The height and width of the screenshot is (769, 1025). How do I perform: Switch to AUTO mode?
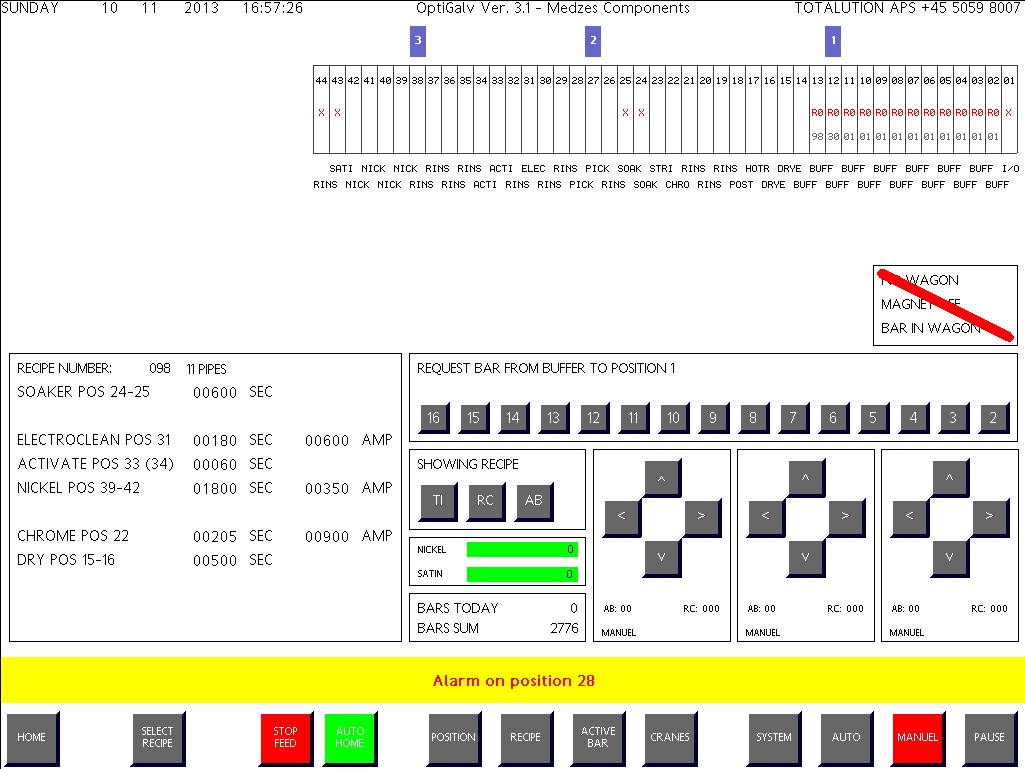[x=847, y=738]
